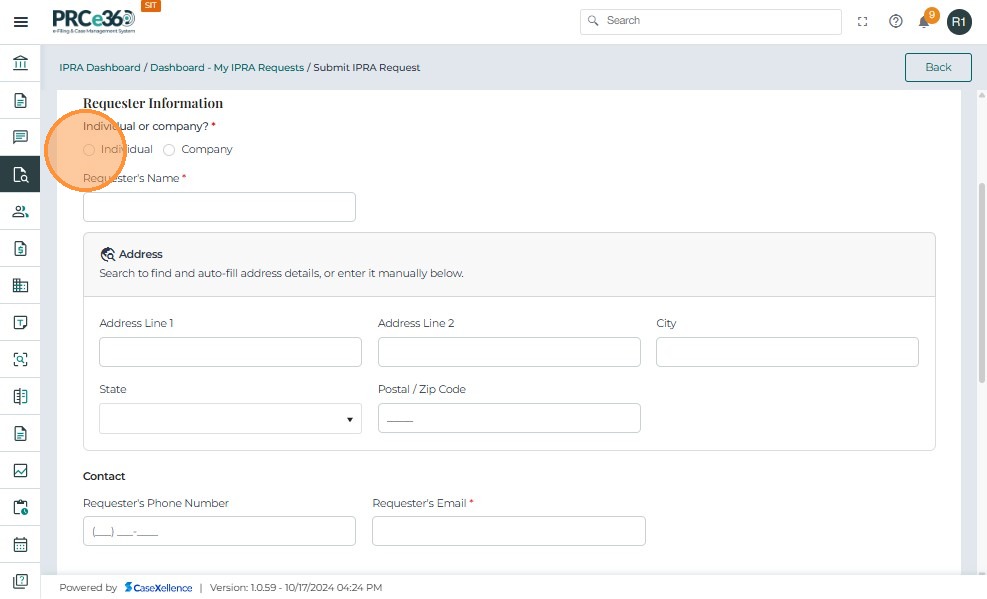This screenshot has height=599, width=987.
Task: Focus the top Search box
Action: coord(710,21)
